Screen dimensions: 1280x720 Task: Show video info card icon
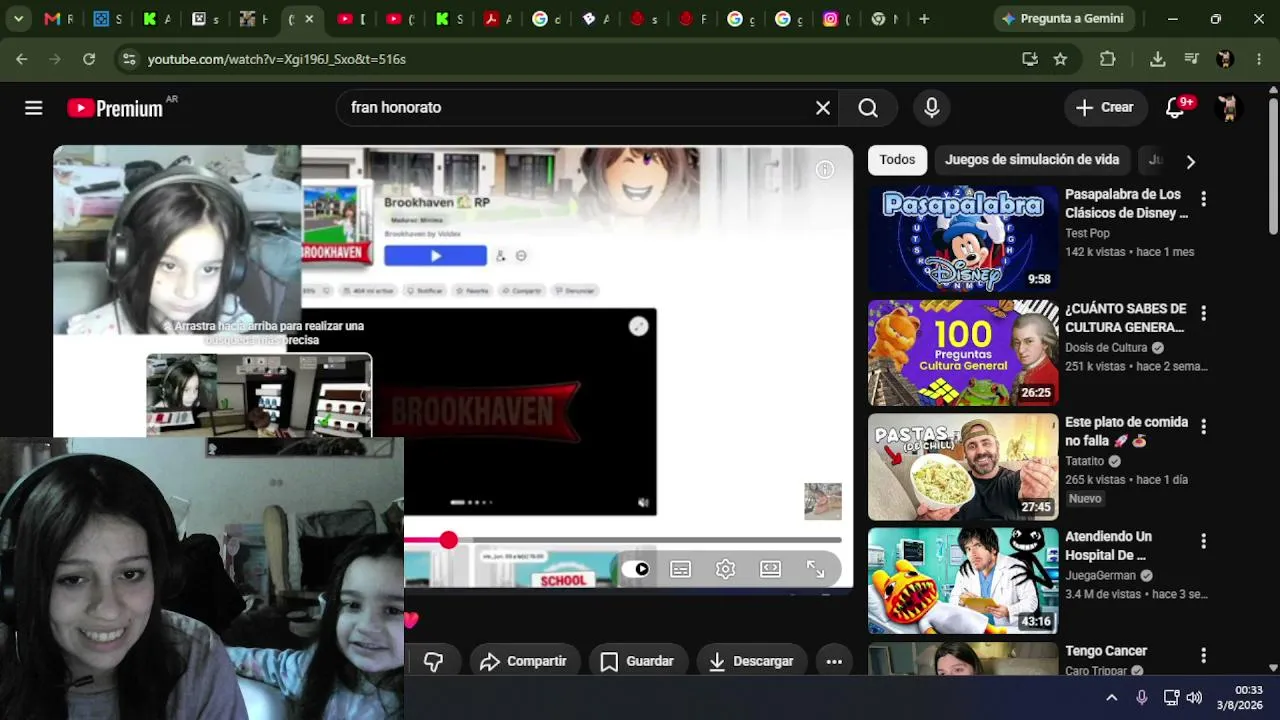pos(825,170)
